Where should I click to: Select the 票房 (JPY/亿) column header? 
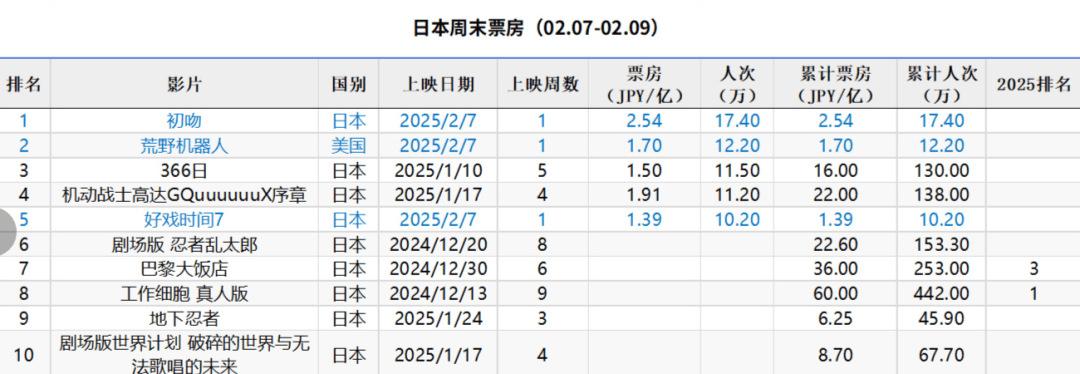coord(644,85)
